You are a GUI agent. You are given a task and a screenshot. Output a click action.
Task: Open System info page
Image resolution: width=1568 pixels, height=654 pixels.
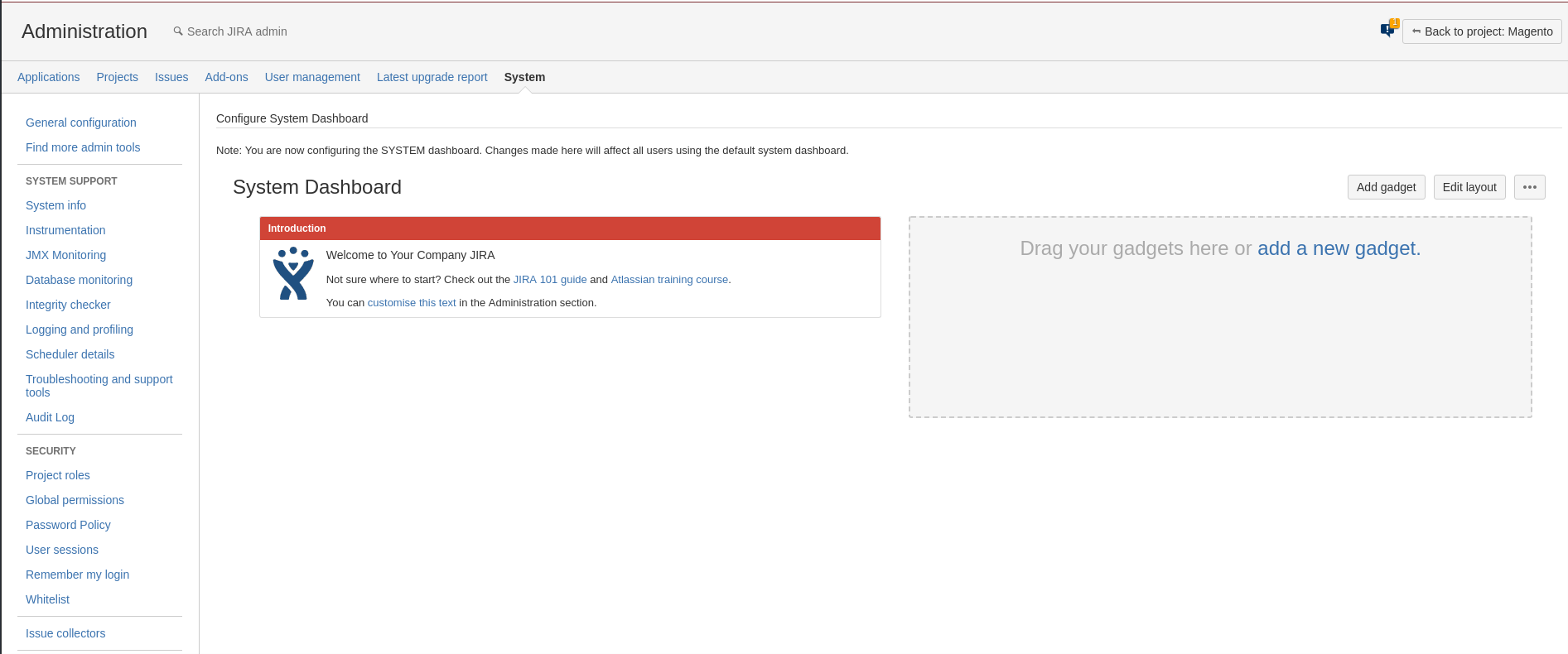coord(55,205)
